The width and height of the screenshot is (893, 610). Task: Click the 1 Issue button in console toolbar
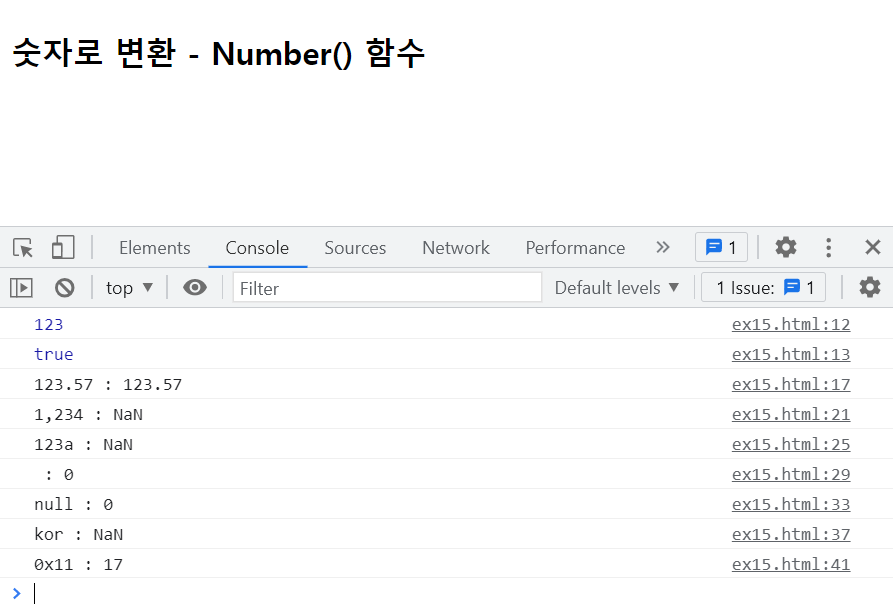763,288
